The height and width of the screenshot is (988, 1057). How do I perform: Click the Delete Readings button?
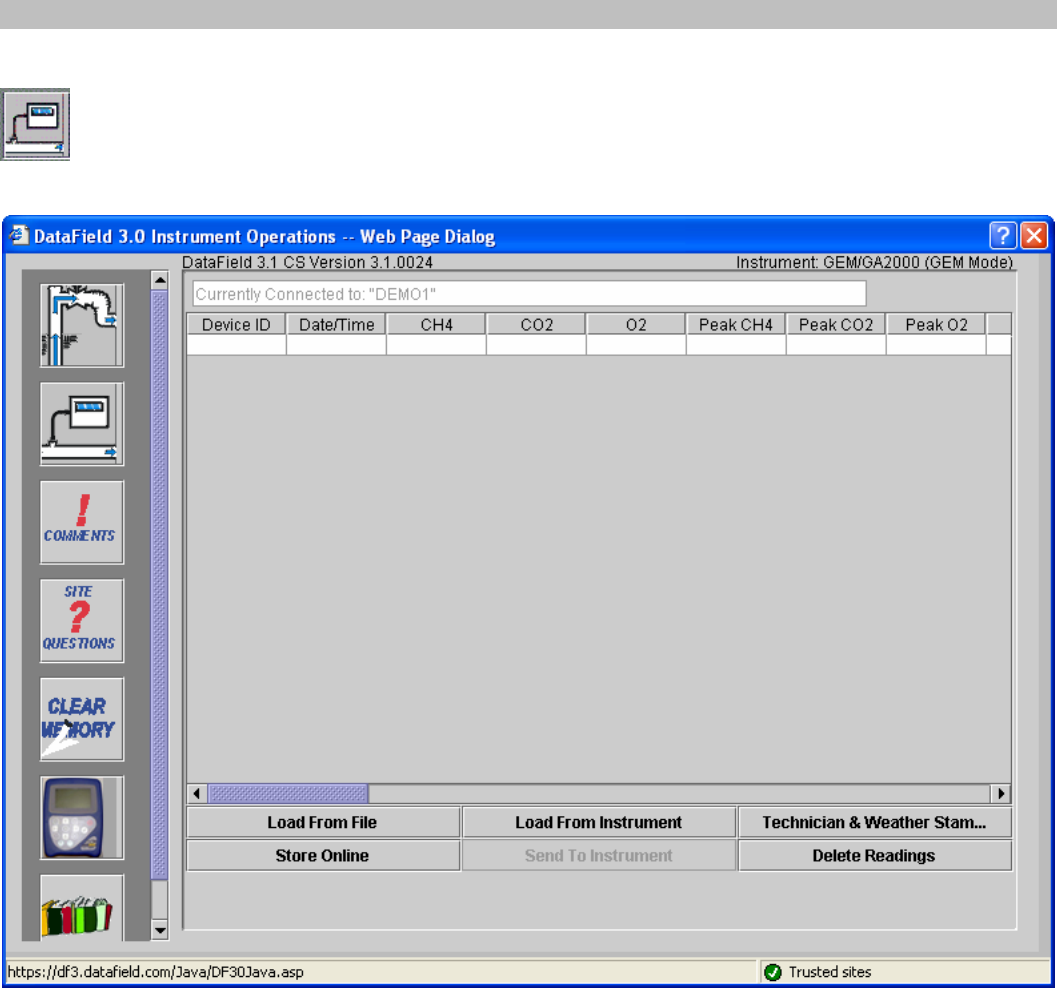(874, 855)
